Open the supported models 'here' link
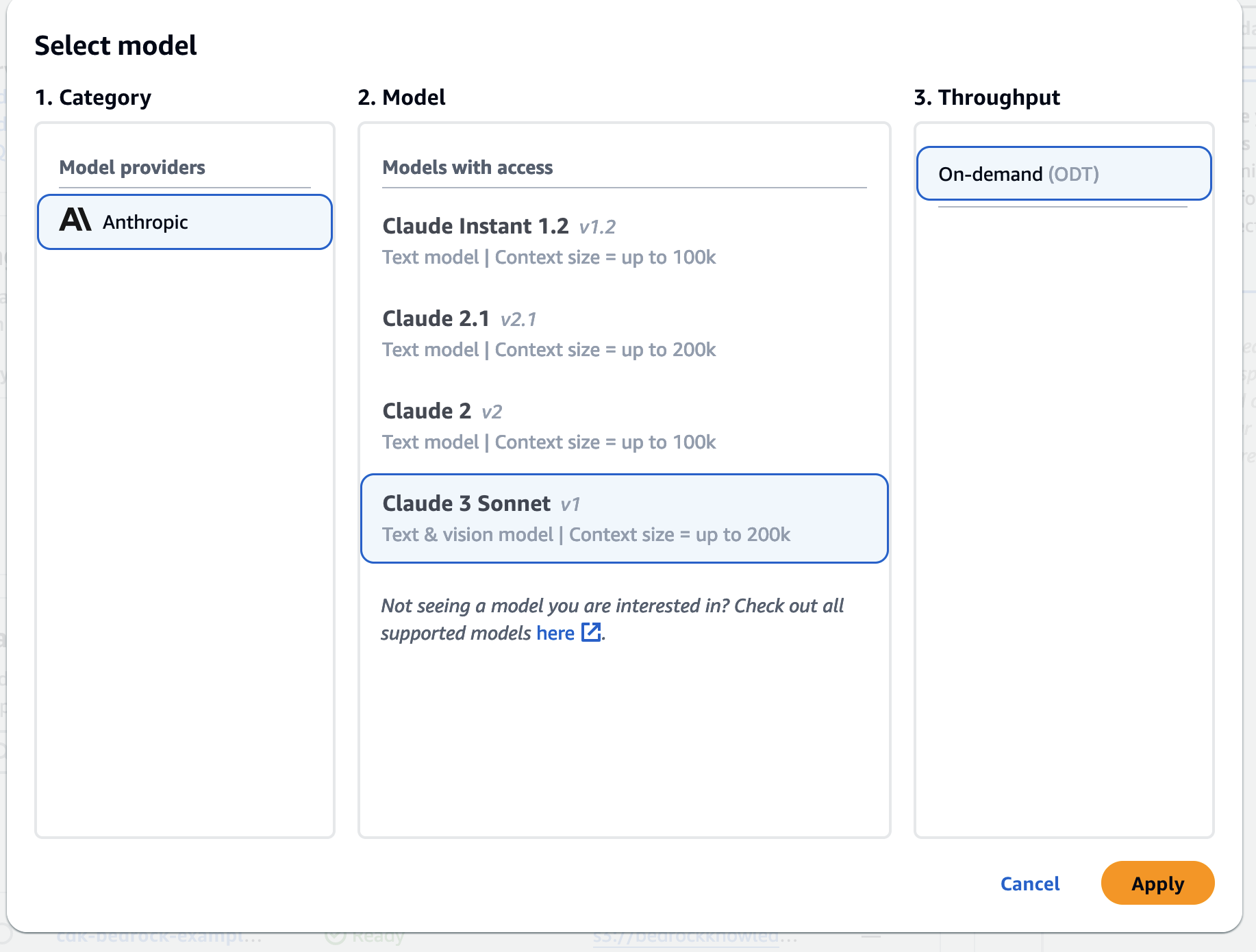 pyautogui.click(x=555, y=633)
